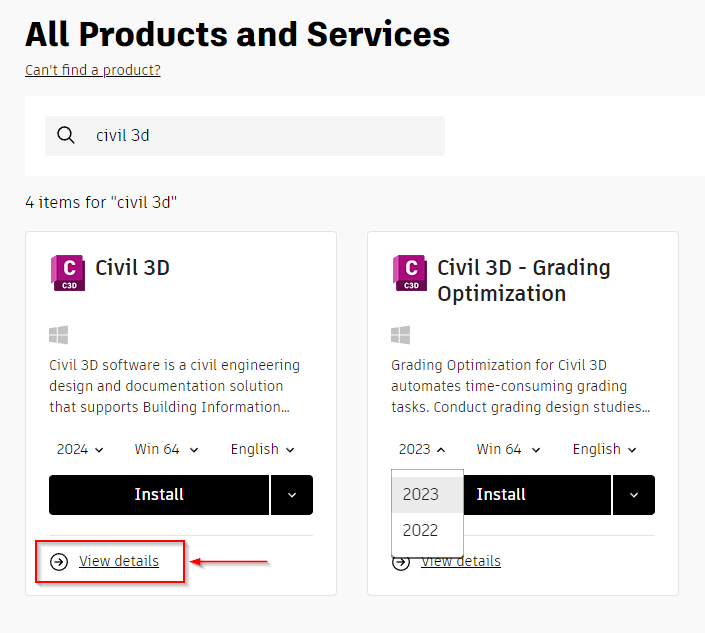Image resolution: width=705 pixels, height=633 pixels.
Task: Click the Grading Optimization product logo
Action: pyautogui.click(x=410, y=273)
